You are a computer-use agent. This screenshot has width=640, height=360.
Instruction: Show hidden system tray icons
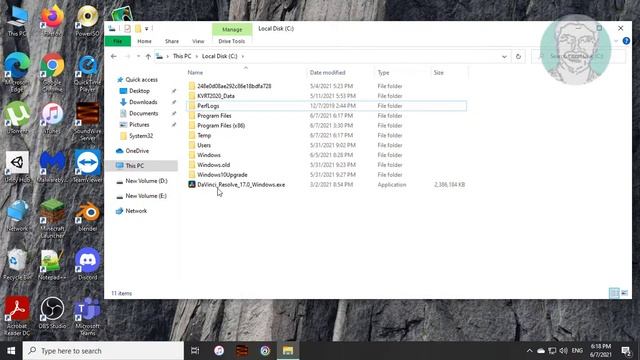coord(529,351)
